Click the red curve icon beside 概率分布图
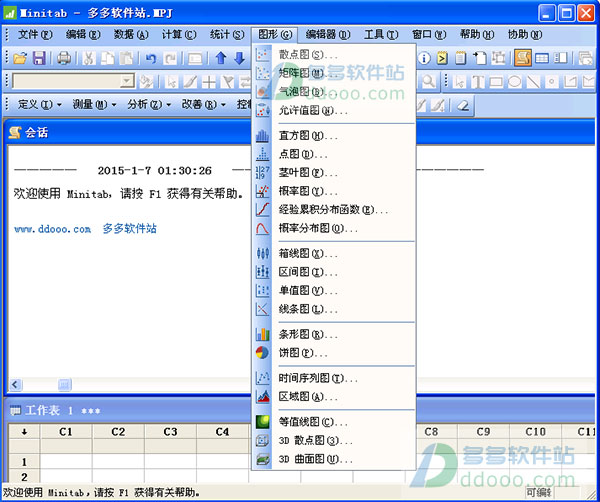 (x=262, y=228)
